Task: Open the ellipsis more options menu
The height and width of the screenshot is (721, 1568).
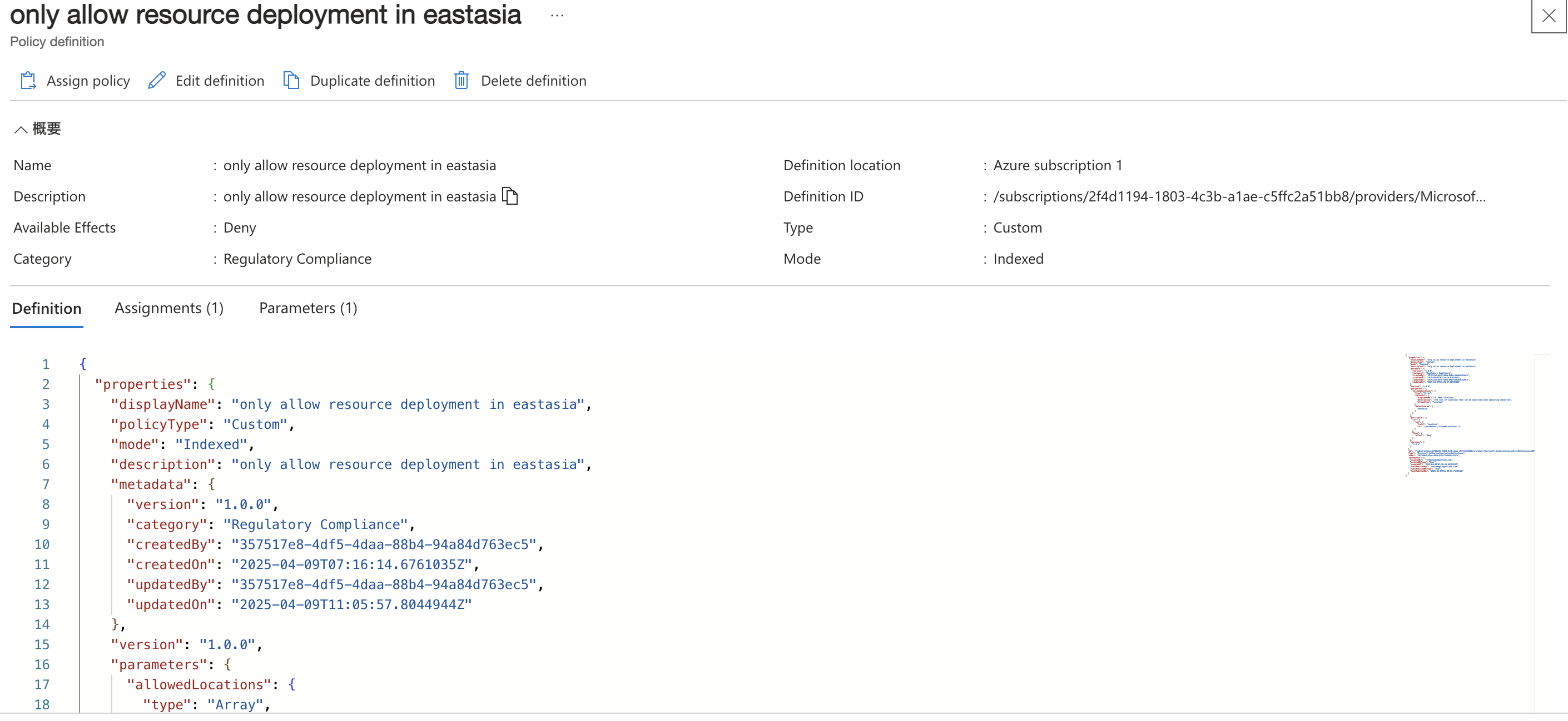Action: (557, 16)
